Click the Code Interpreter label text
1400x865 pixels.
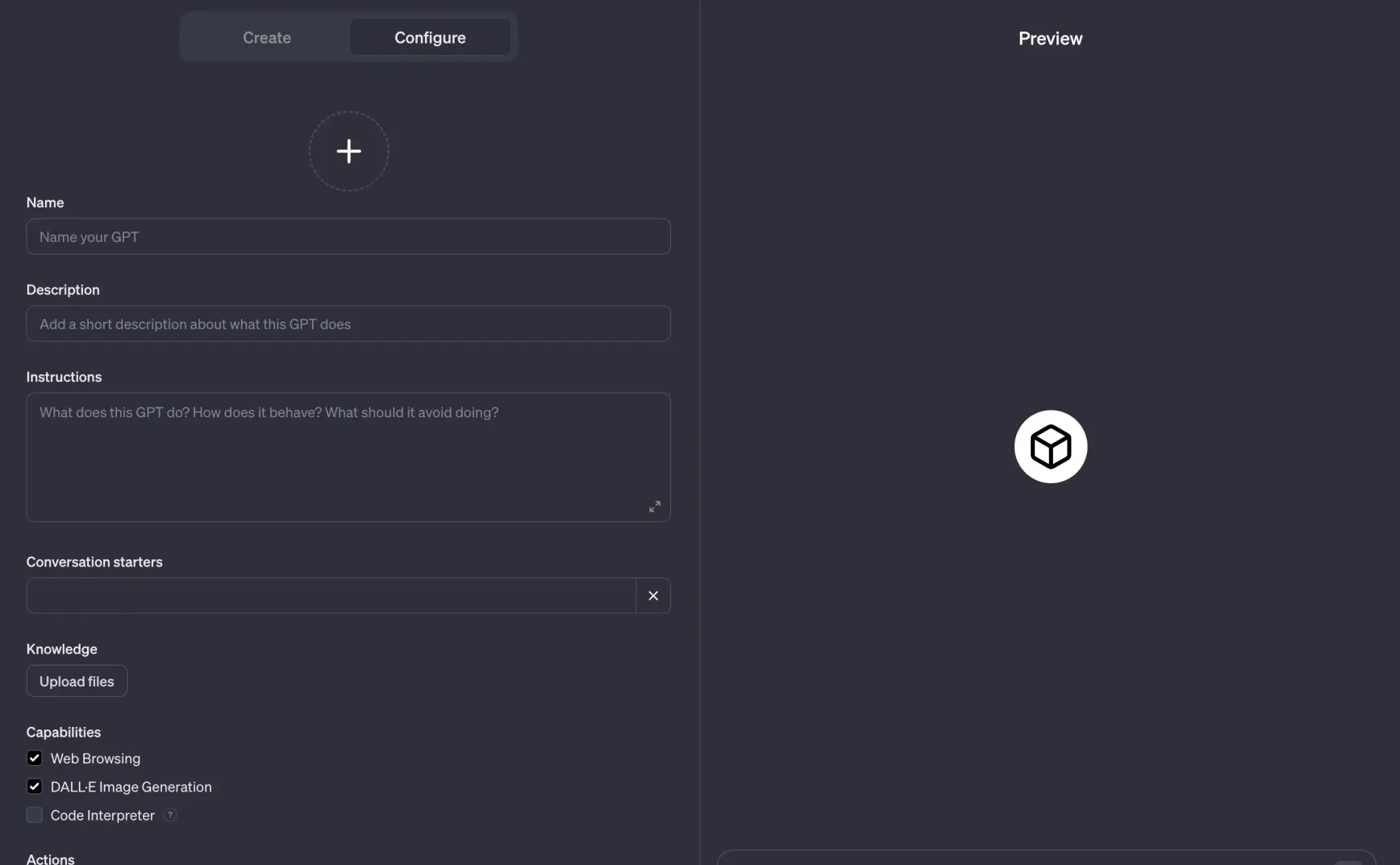pyautogui.click(x=102, y=815)
